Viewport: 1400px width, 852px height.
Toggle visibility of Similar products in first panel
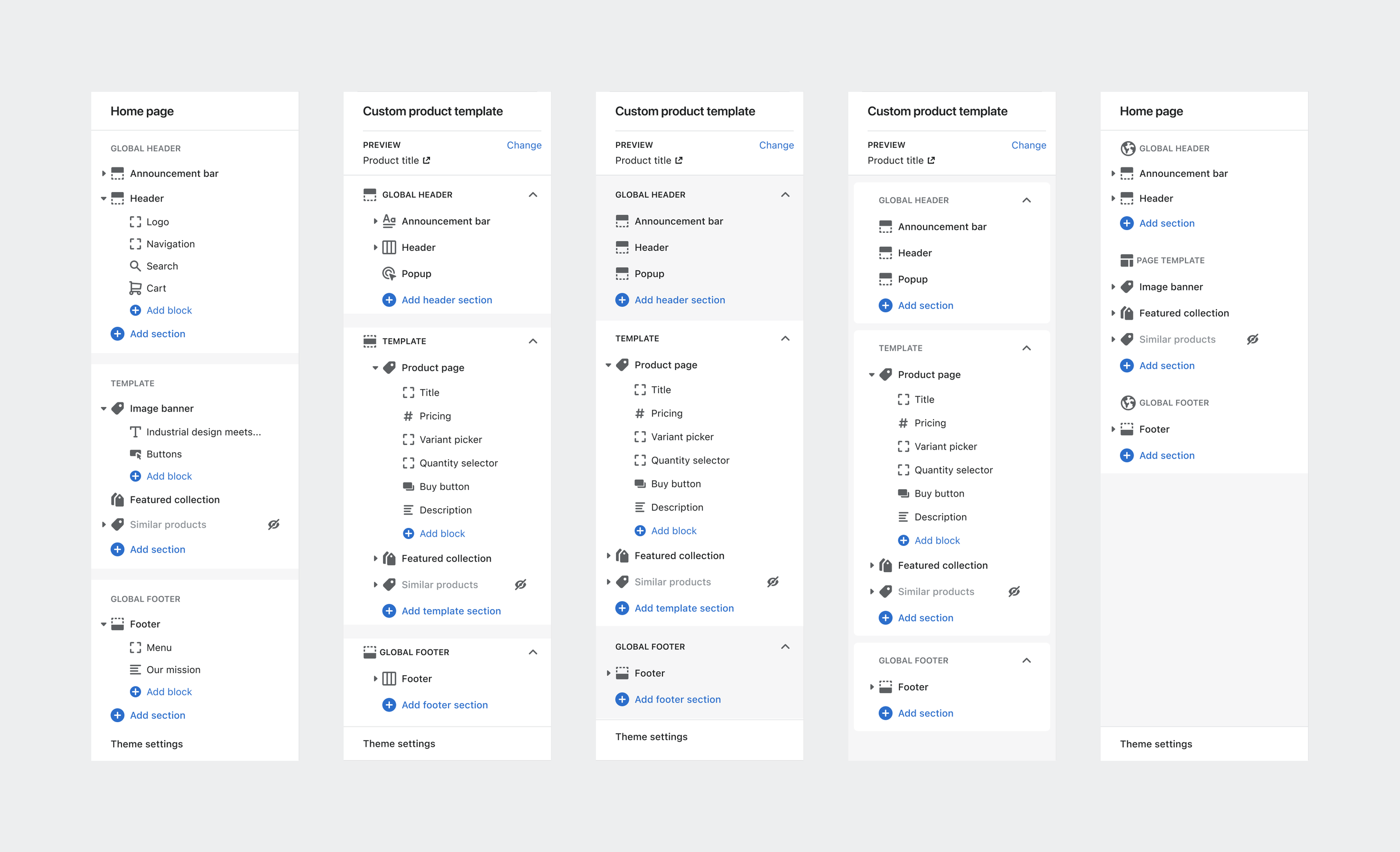pyautogui.click(x=273, y=525)
